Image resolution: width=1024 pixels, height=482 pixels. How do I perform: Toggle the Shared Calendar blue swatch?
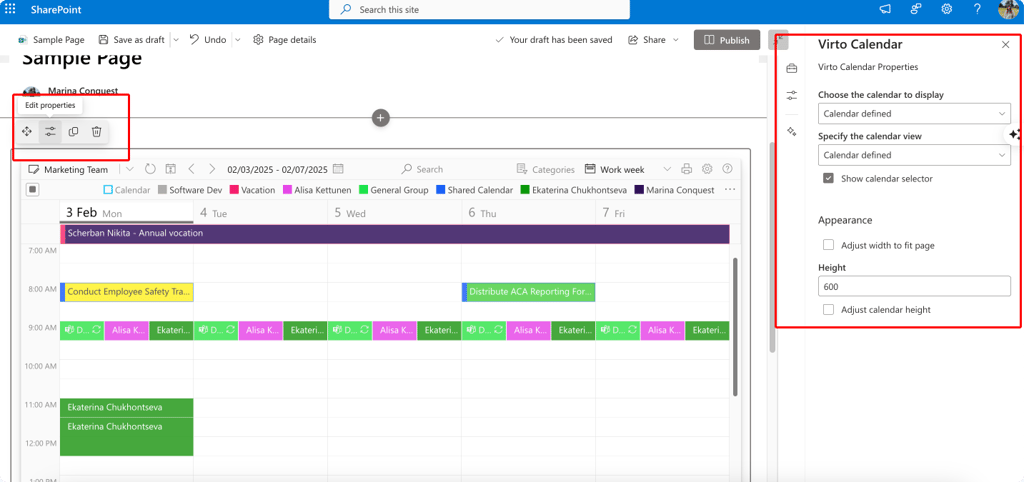441,190
